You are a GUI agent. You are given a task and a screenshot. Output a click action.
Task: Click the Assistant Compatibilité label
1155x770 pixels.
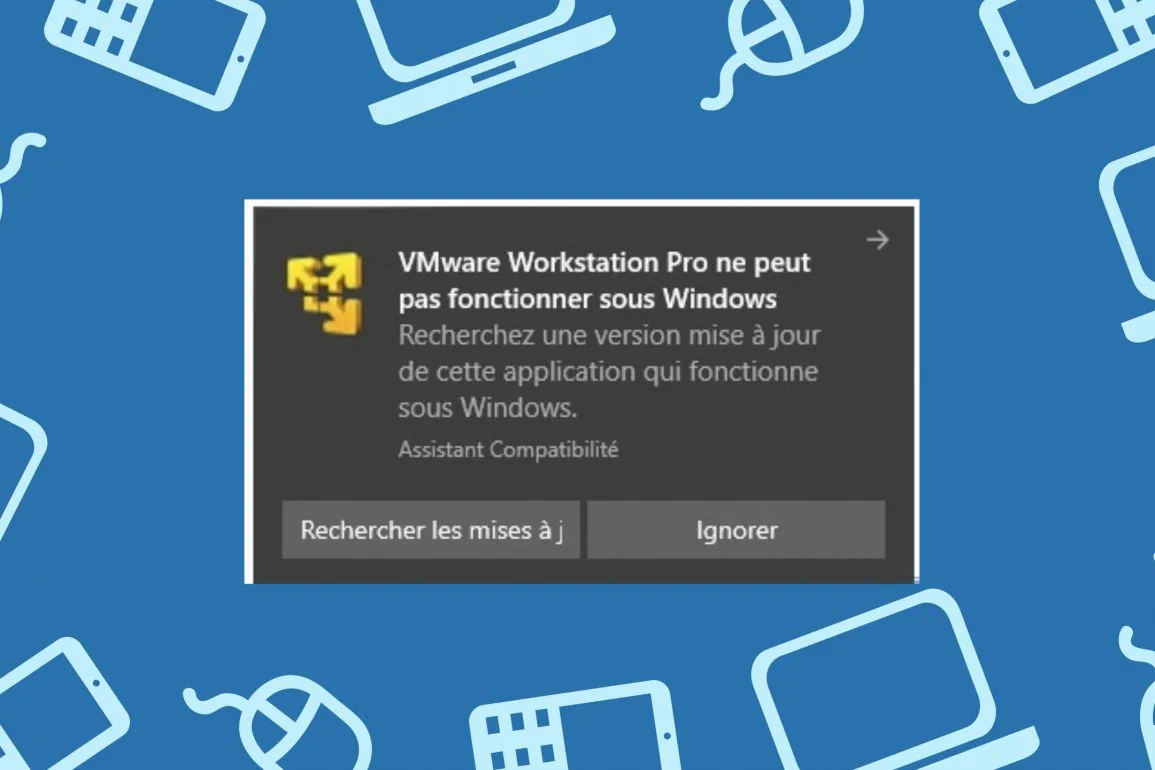click(508, 449)
